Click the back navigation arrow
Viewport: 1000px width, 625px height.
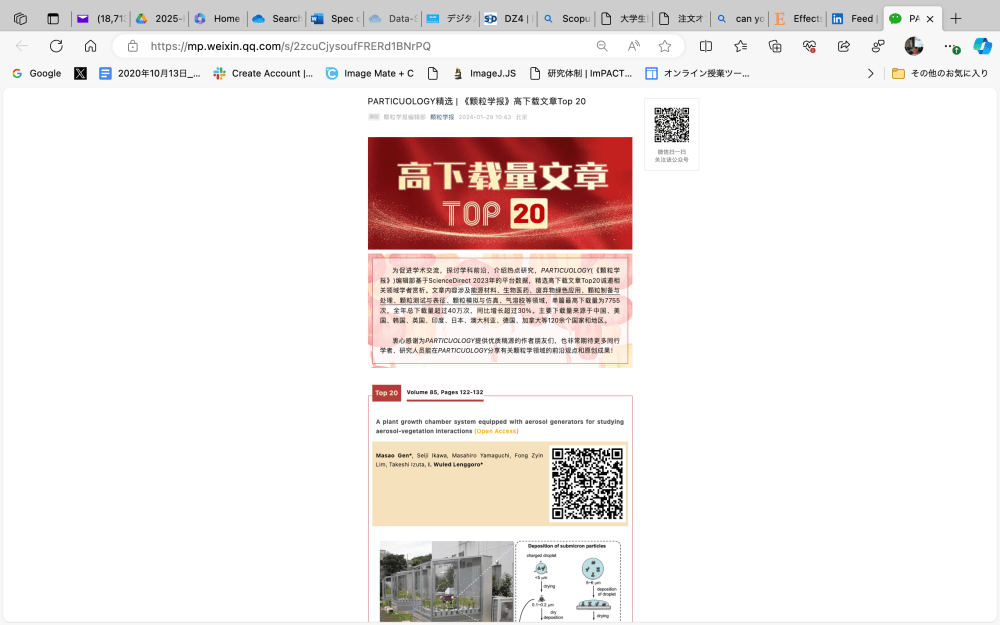tap(21, 47)
